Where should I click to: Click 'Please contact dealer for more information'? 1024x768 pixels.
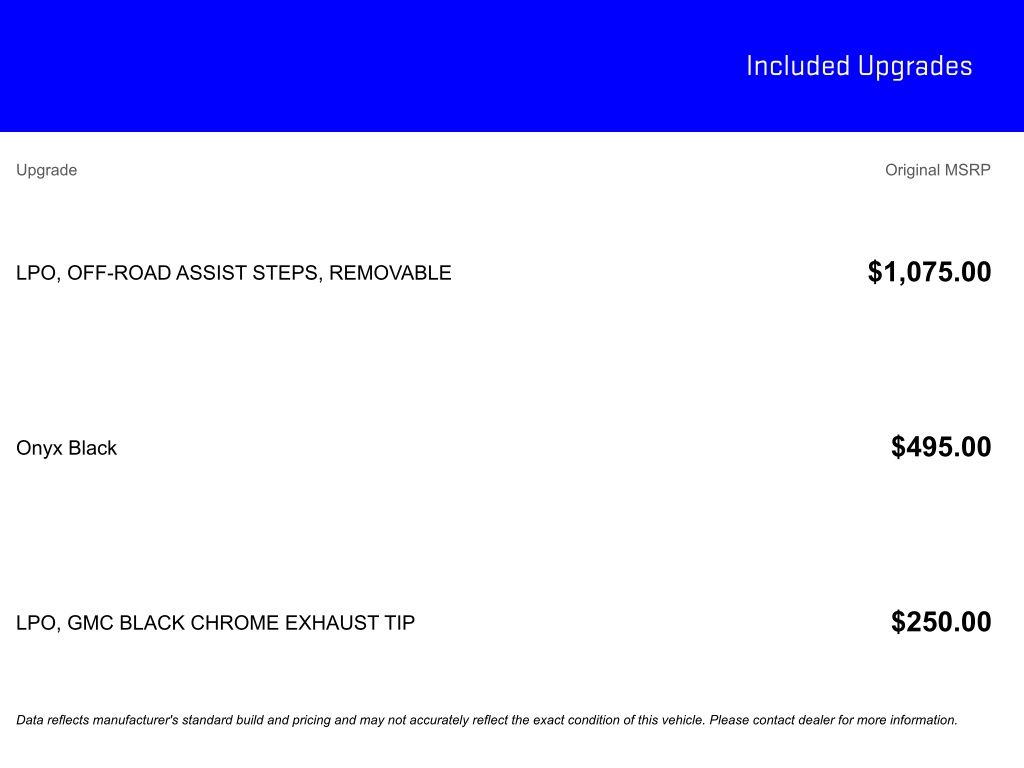click(x=833, y=720)
